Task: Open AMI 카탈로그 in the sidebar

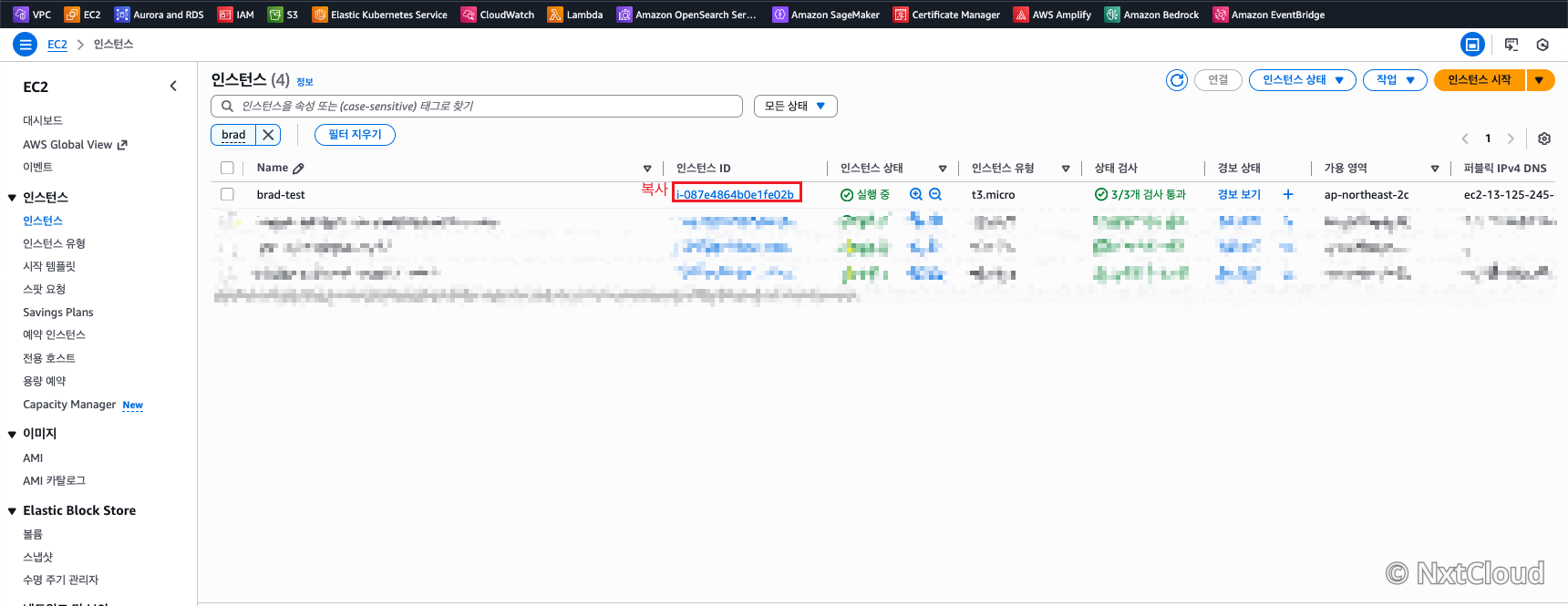Action: [x=54, y=480]
